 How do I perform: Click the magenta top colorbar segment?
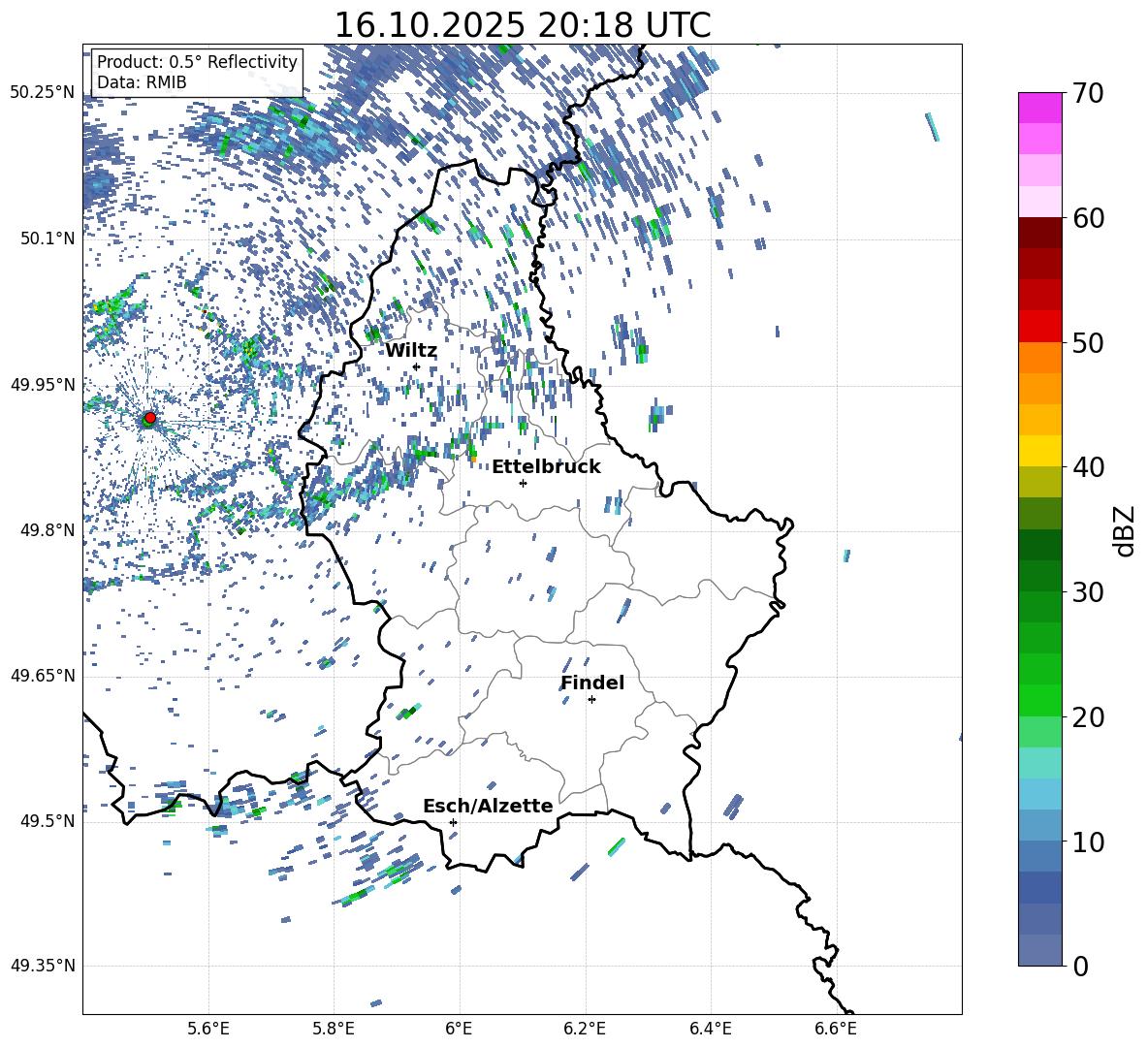pos(1039,108)
